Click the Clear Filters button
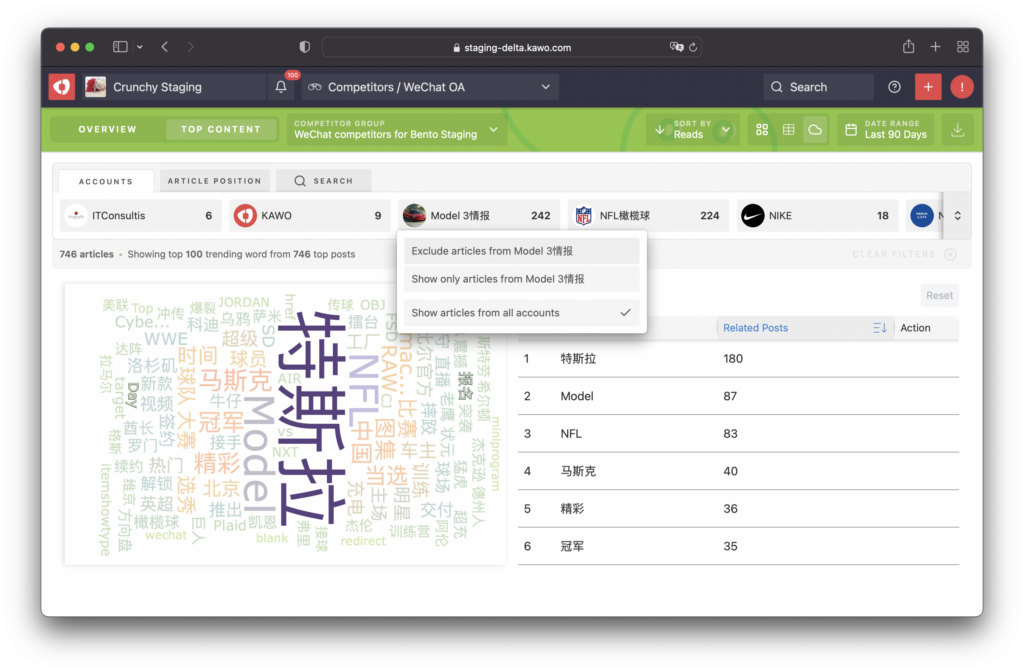The image size is (1024, 671). [x=904, y=254]
